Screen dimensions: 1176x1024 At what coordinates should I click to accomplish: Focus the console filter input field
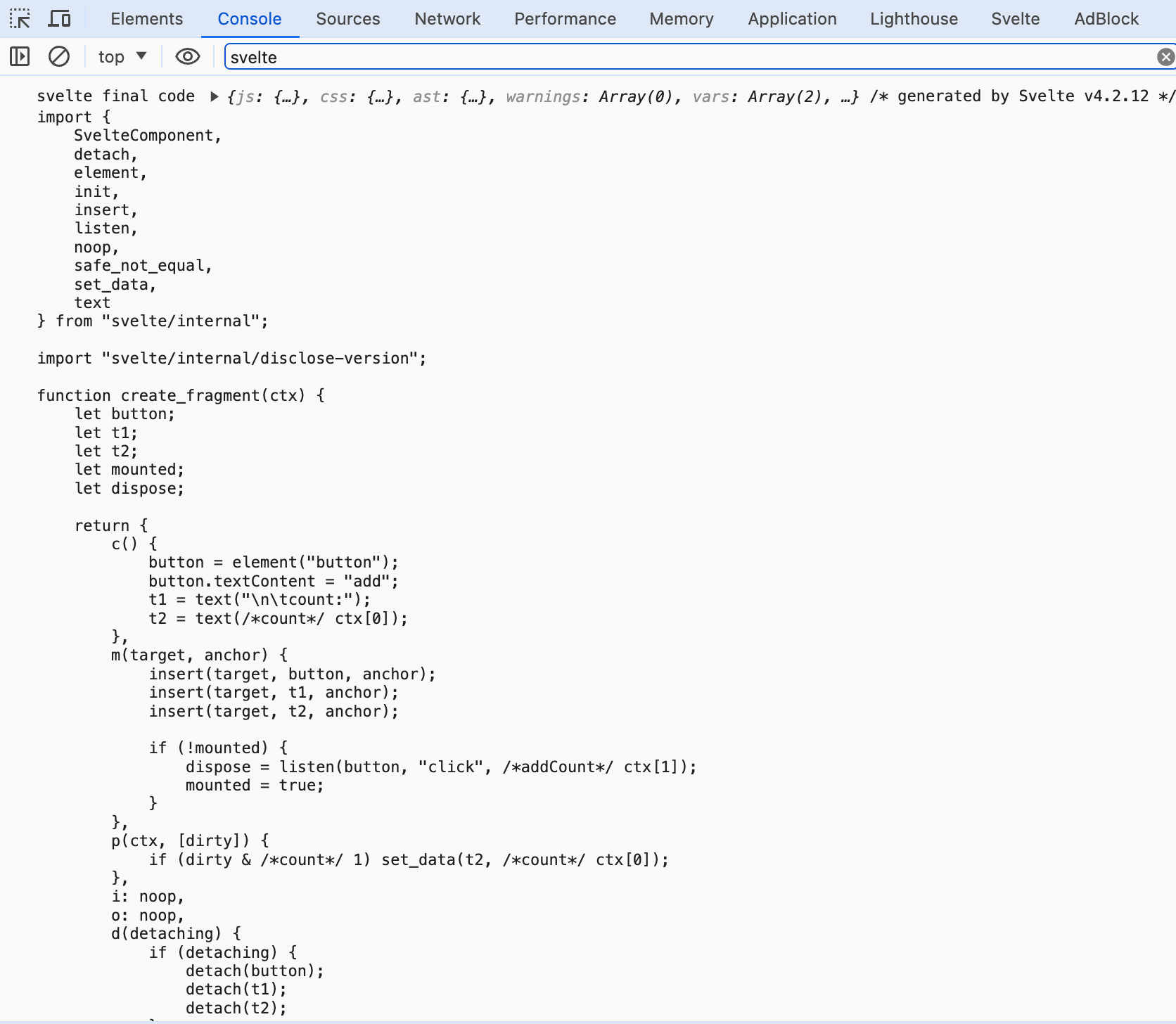689,57
